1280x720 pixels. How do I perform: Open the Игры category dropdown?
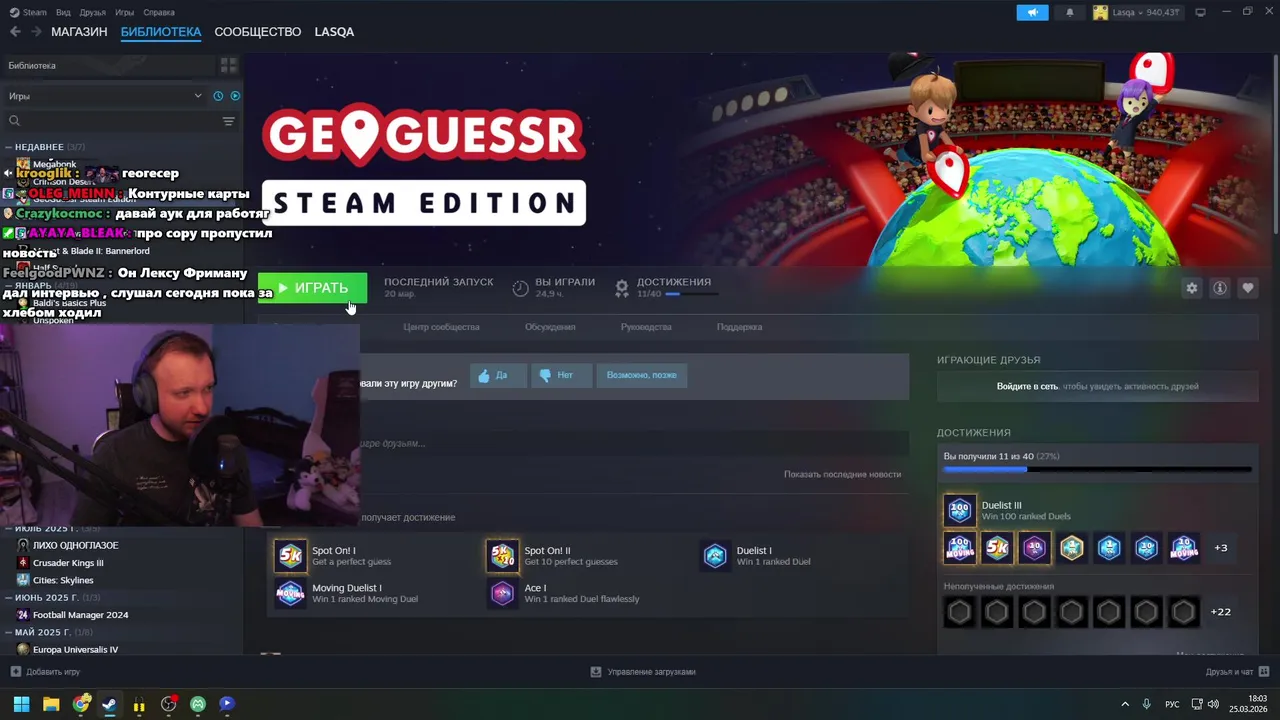click(x=105, y=96)
